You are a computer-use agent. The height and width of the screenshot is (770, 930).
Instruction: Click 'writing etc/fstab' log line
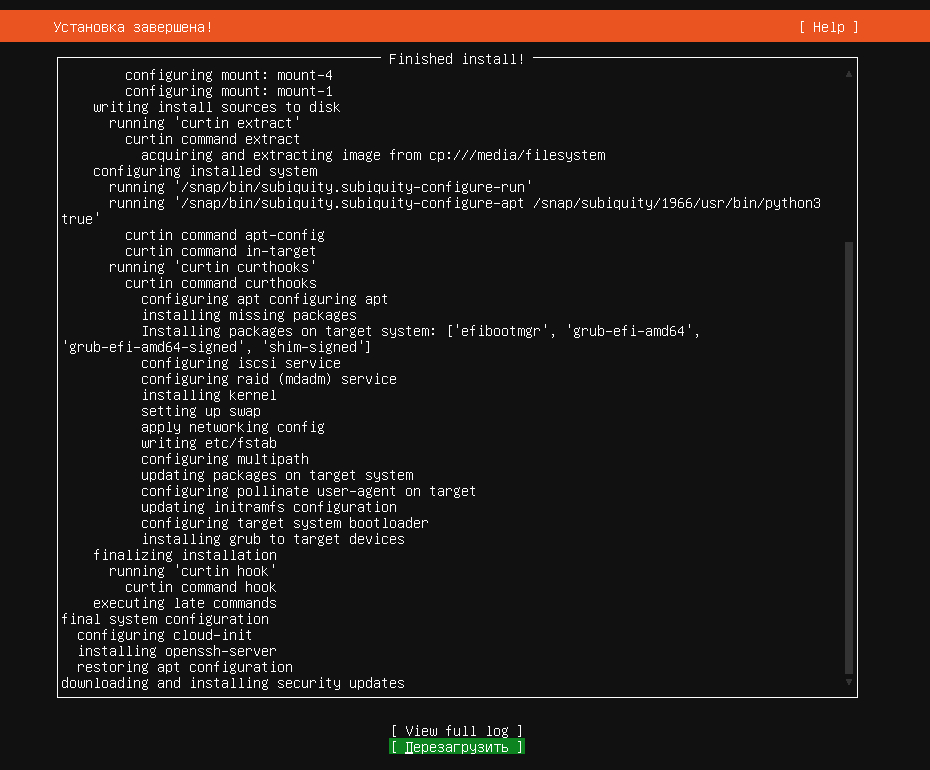[209, 443]
